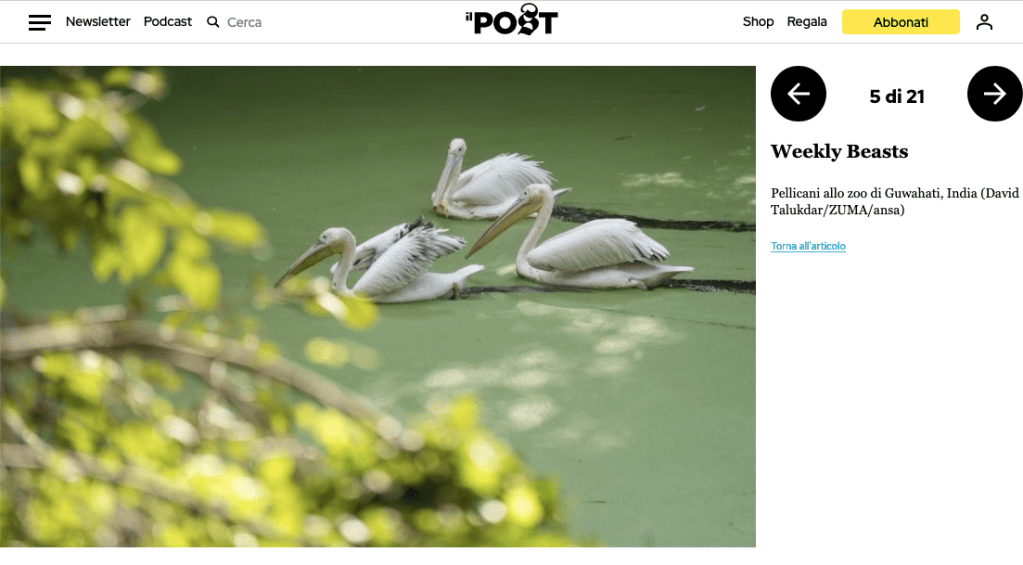Viewport: 1023px width, 565px height.
Task: Click the Guwahati zoo photo caption
Action: (894, 201)
